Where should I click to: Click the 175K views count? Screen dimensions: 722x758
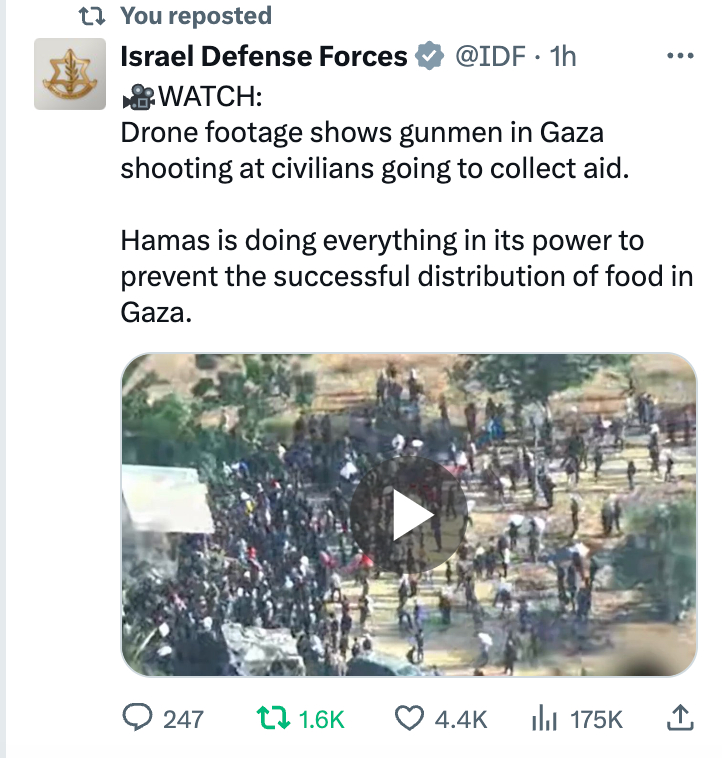pyautogui.click(x=596, y=719)
